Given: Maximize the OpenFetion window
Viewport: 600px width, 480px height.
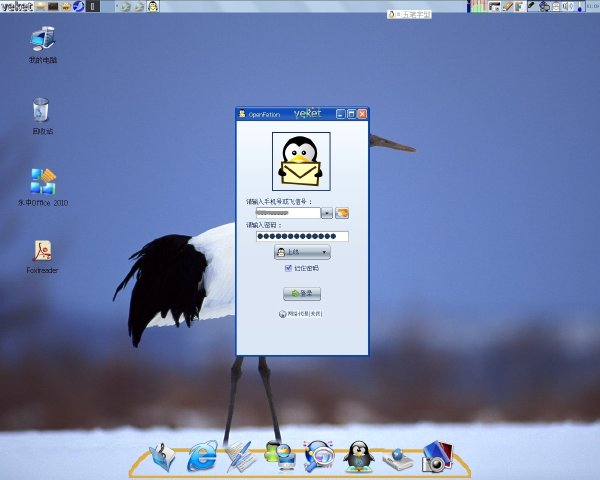Looking at the screenshot, I should coord(351,114).
